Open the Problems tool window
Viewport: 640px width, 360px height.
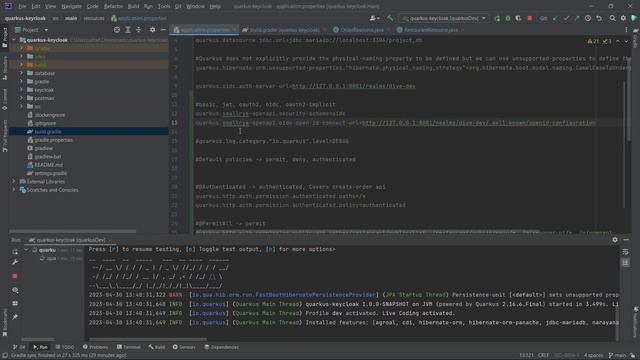click(96, 347)
